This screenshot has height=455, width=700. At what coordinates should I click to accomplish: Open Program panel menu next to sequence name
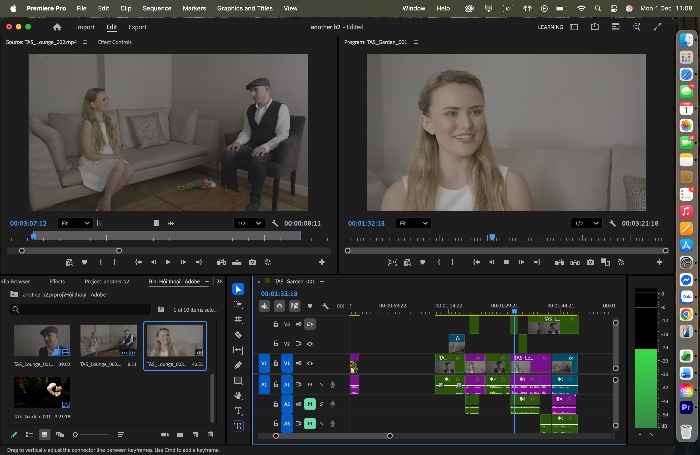pos(416,42)
